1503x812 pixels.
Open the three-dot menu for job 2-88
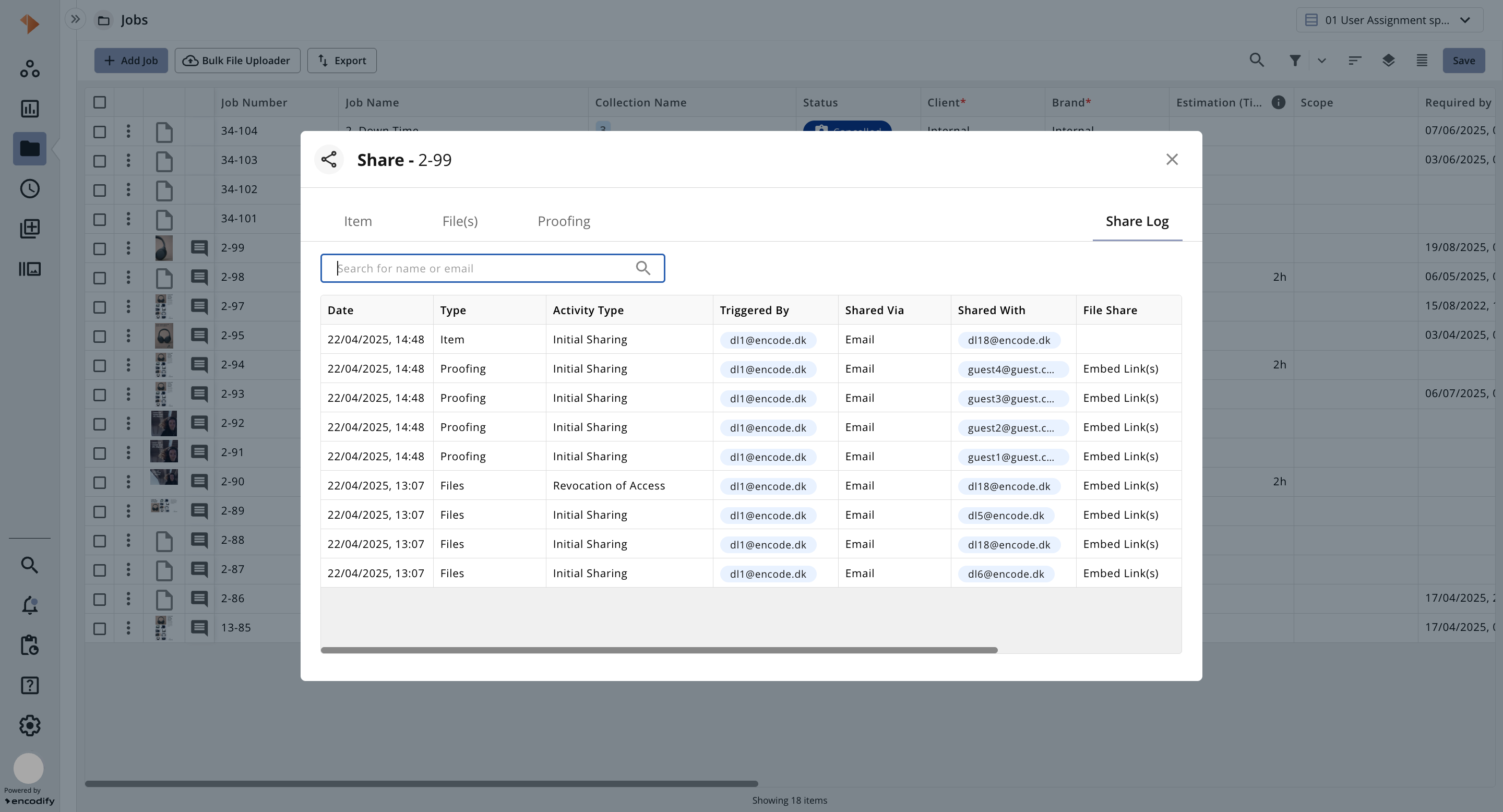pos(128,540)
